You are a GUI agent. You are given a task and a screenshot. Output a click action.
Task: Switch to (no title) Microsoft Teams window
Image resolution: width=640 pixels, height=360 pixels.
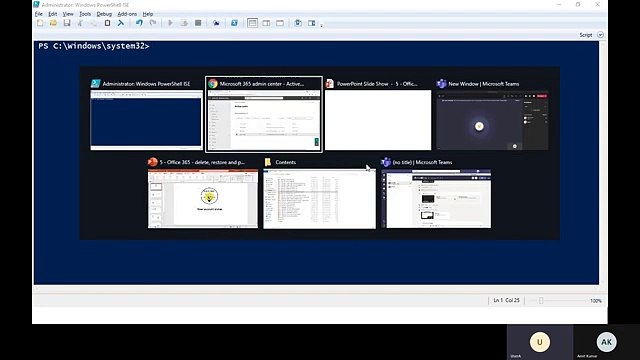436,193
